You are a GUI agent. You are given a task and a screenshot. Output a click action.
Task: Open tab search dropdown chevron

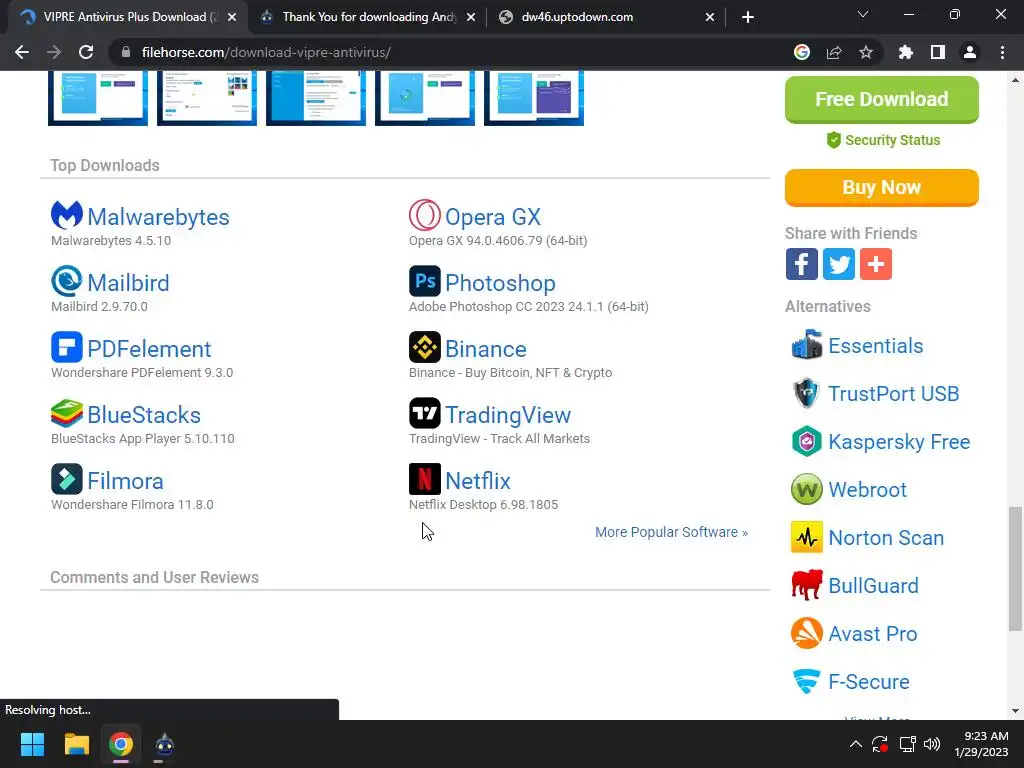863,14
